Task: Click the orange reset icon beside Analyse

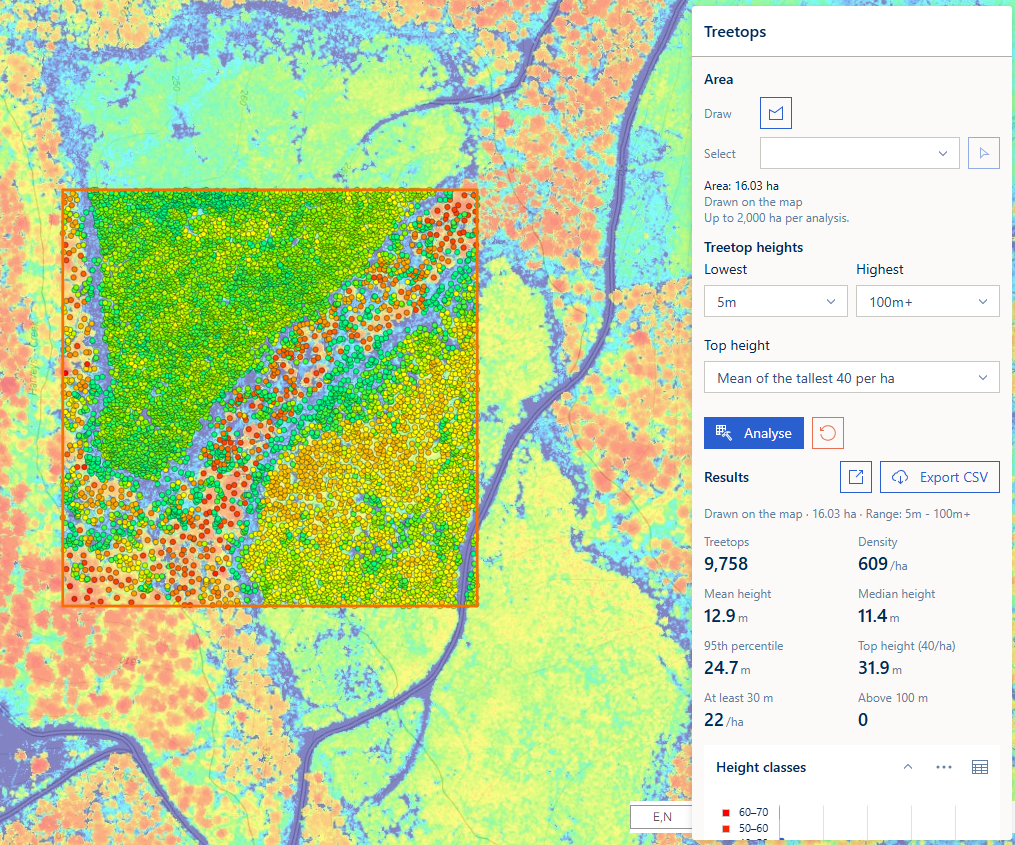Action: click(x=827, y=433)
